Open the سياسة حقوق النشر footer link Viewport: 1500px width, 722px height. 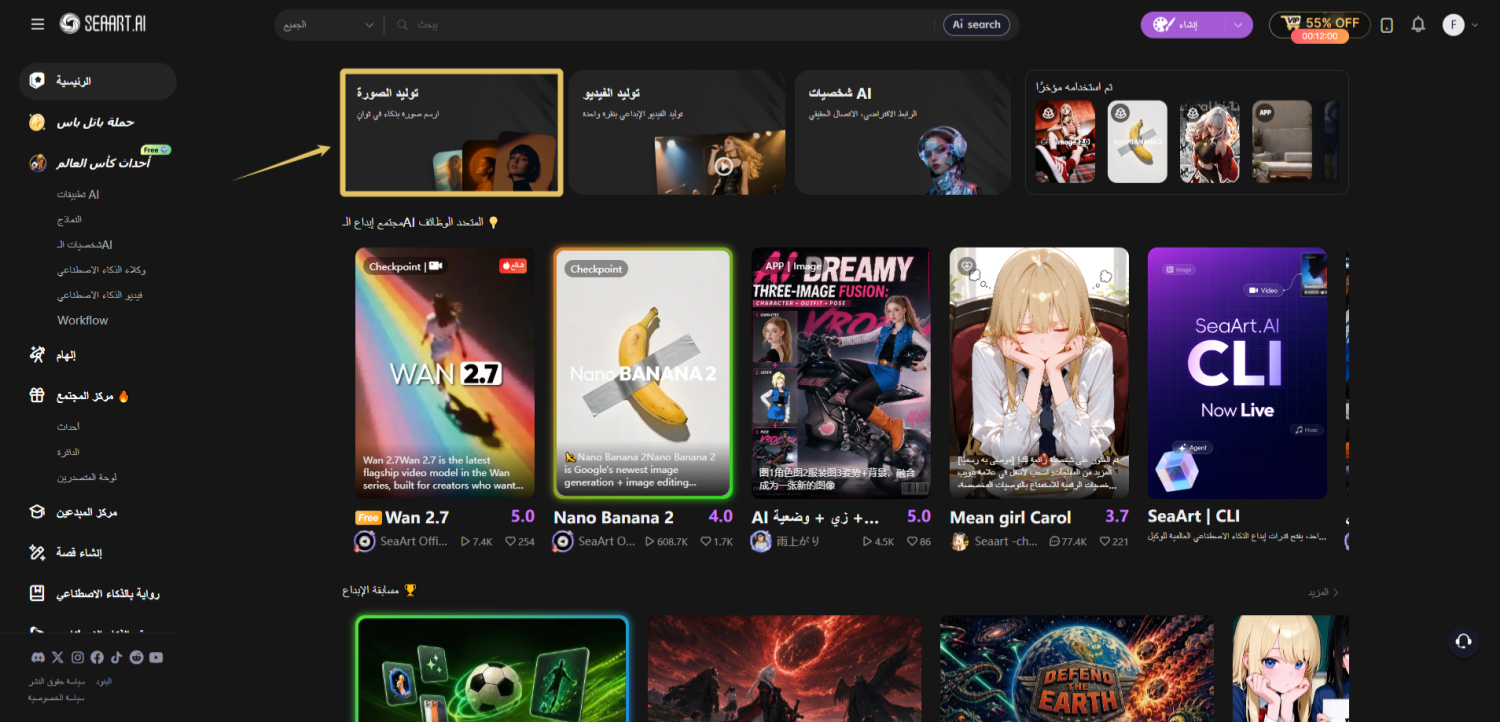[56, 681]
